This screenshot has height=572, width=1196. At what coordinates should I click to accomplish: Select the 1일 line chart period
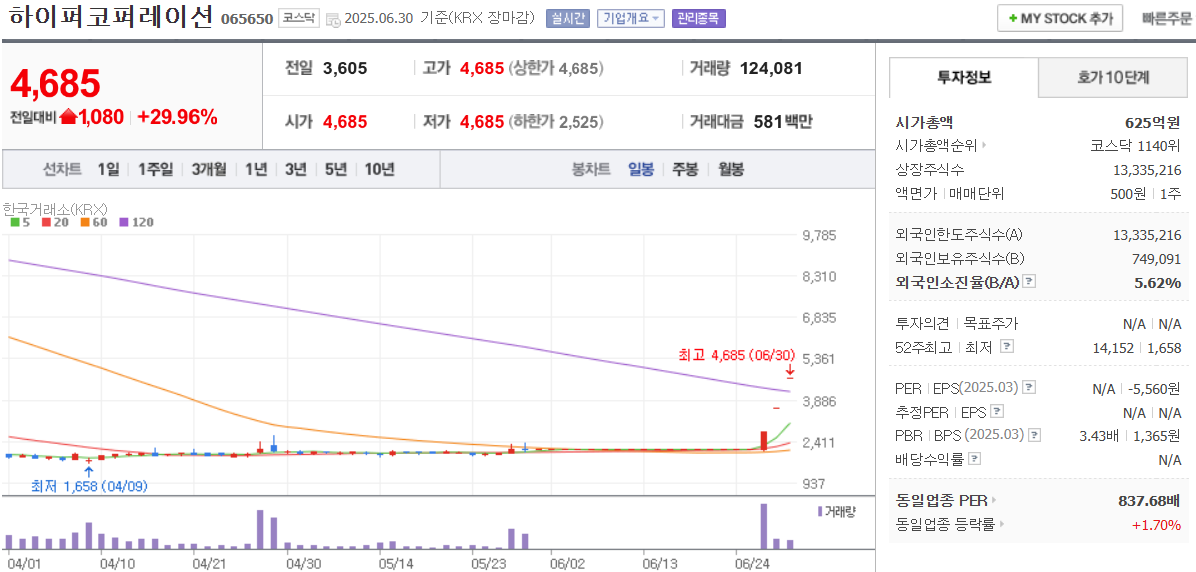click(108, 169)
